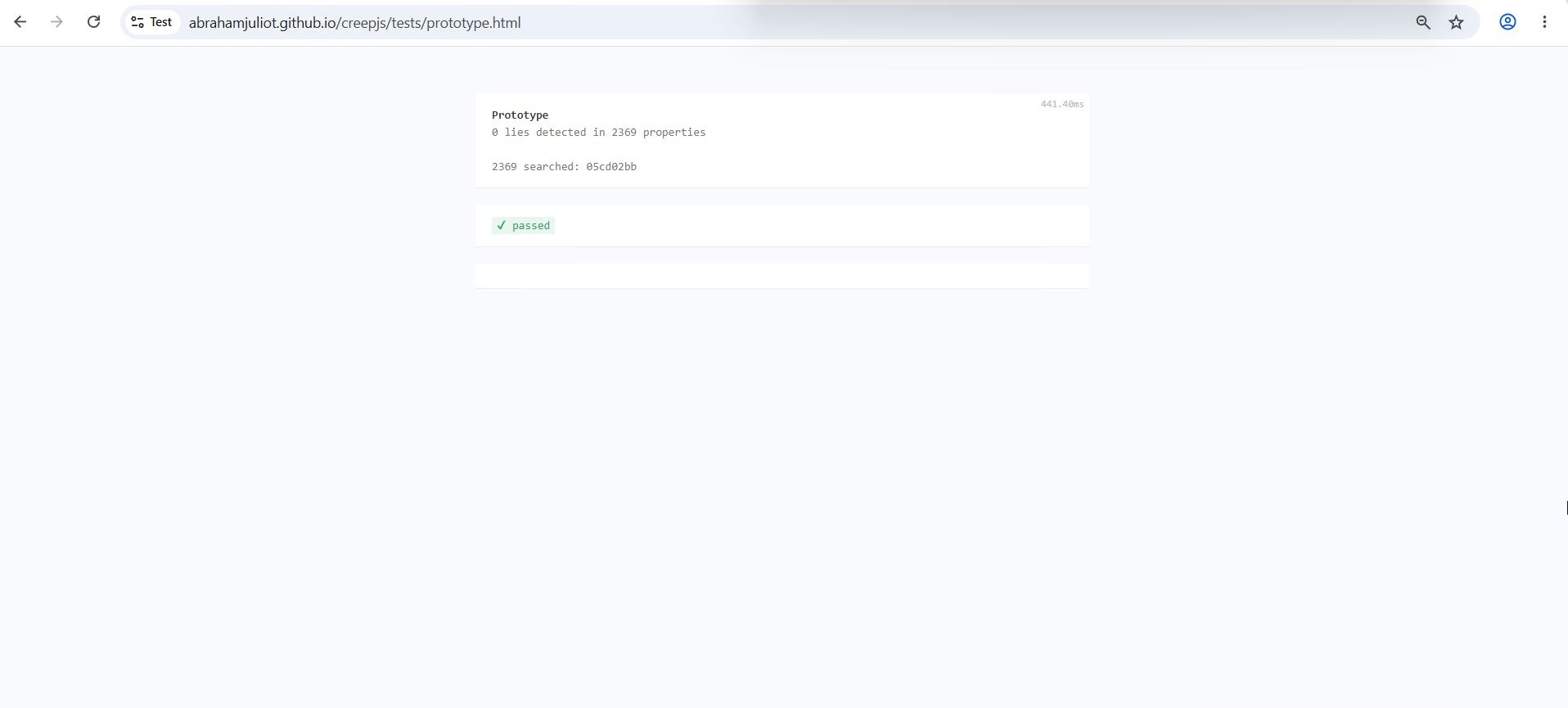Image resolution: width=1568 pixels, height=708 pixels.
Task: Open site info via the Test chip
Action: [x=152, y=22]
